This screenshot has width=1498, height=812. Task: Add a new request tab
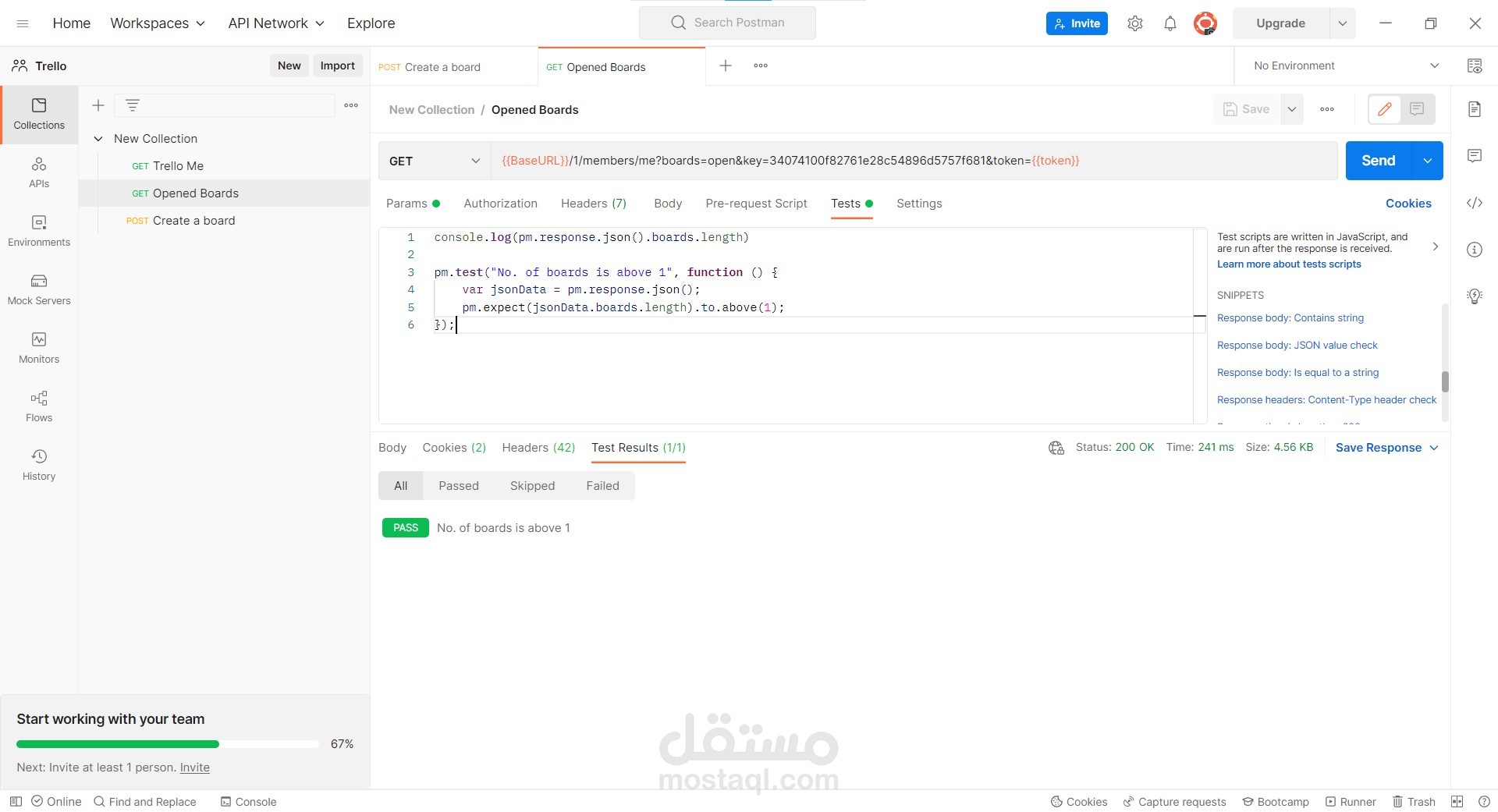coord(726,66)
